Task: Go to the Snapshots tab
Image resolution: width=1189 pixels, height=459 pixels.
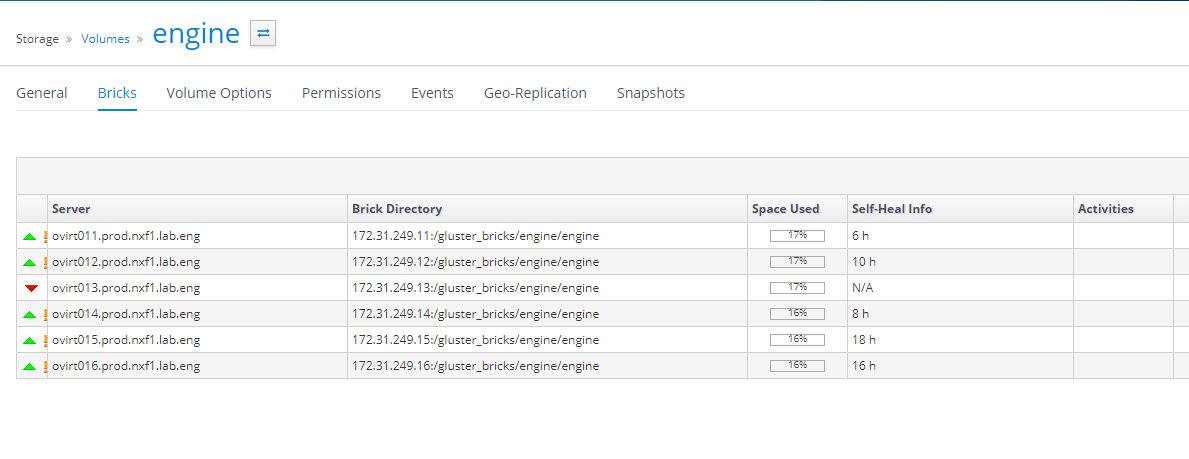Action: [651, 93]
